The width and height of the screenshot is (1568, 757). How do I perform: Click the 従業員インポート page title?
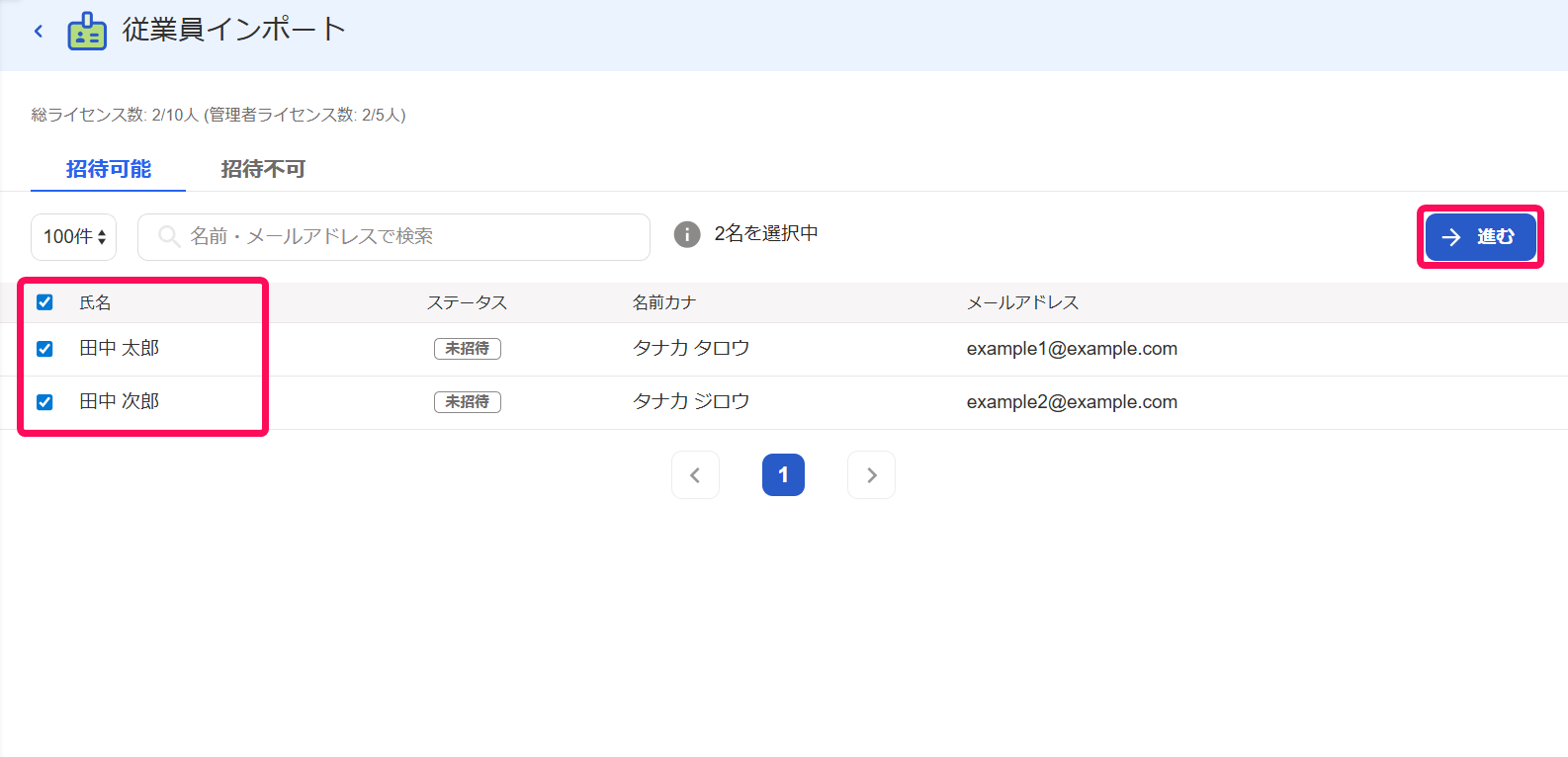point(234,30)
